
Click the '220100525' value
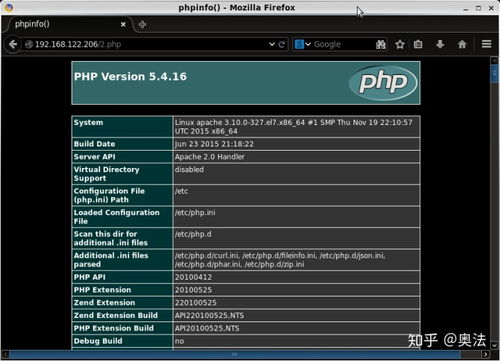click(196, 303)
